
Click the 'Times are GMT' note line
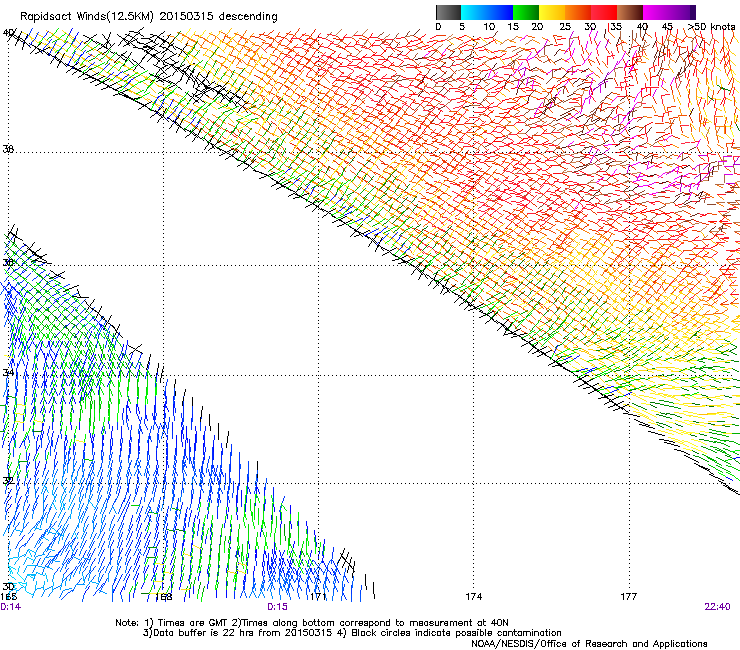(x=312, y=623)
